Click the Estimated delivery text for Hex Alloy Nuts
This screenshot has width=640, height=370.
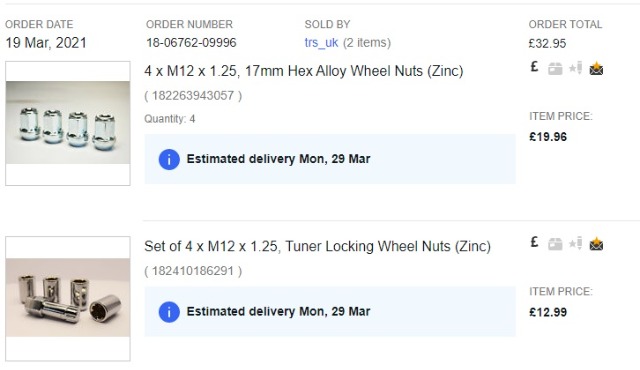point(278,159)
